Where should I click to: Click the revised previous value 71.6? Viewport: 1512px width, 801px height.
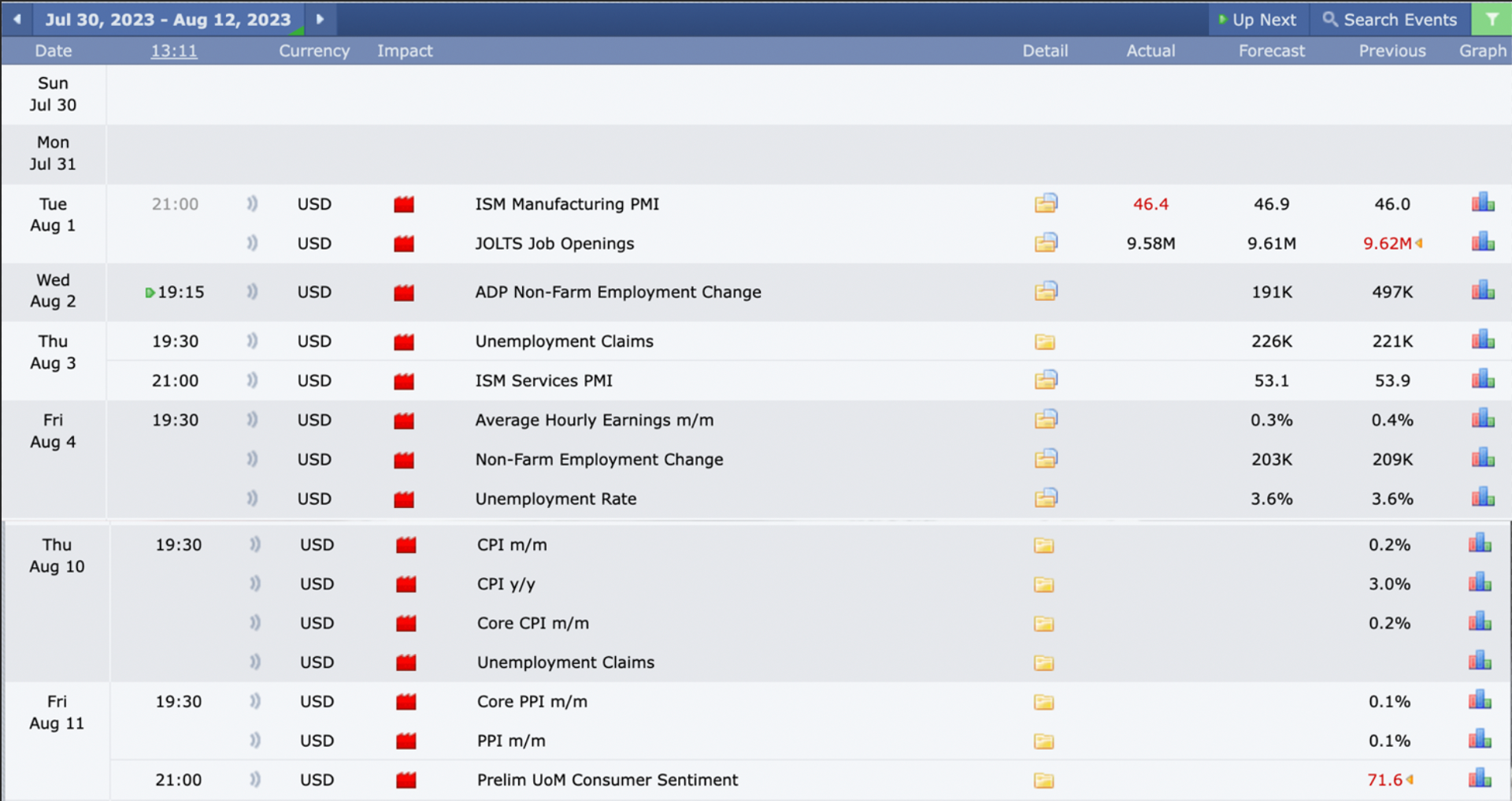pos(1385,780)
